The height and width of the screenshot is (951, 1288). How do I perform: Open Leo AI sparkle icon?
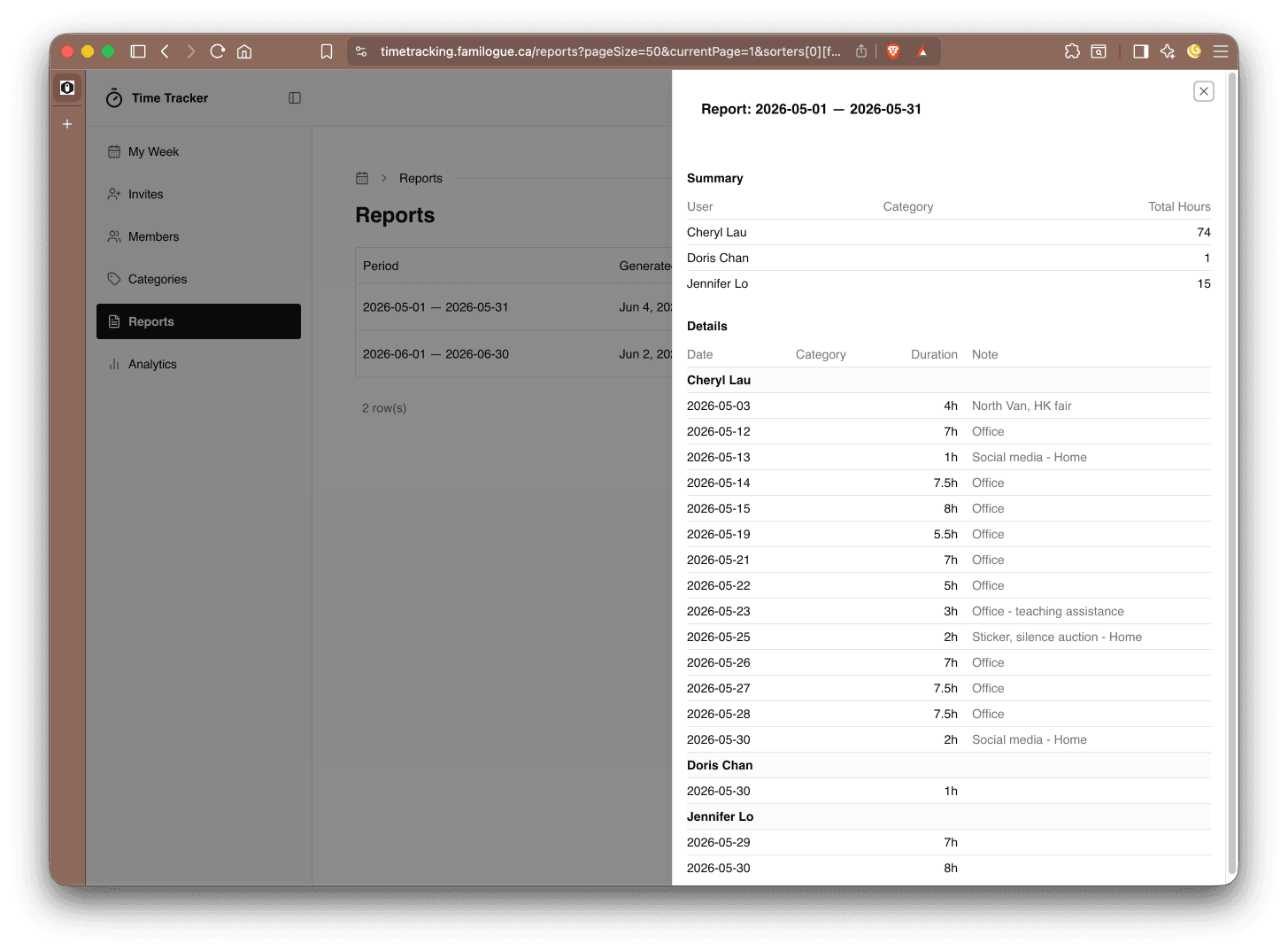pyautogui.click(x=1168, y=51)
